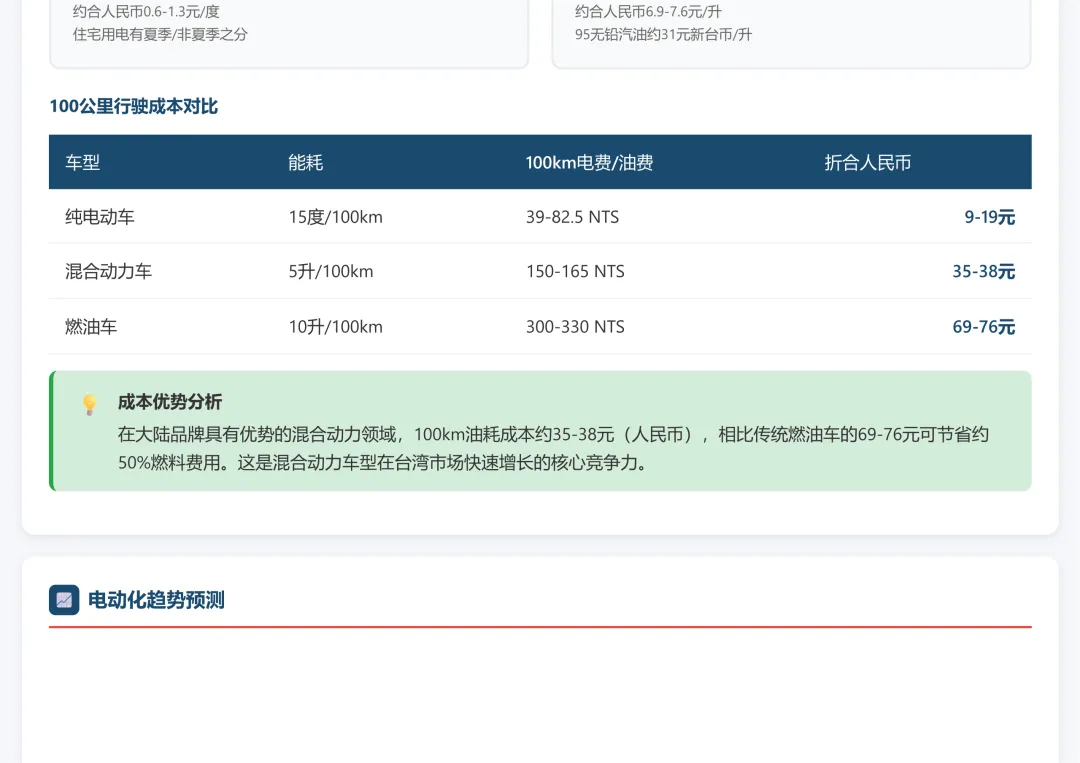Click the 300-330 NTS cell
Image resolution: width=1080 pixels, height=763 pixels.
coord(575,326)
